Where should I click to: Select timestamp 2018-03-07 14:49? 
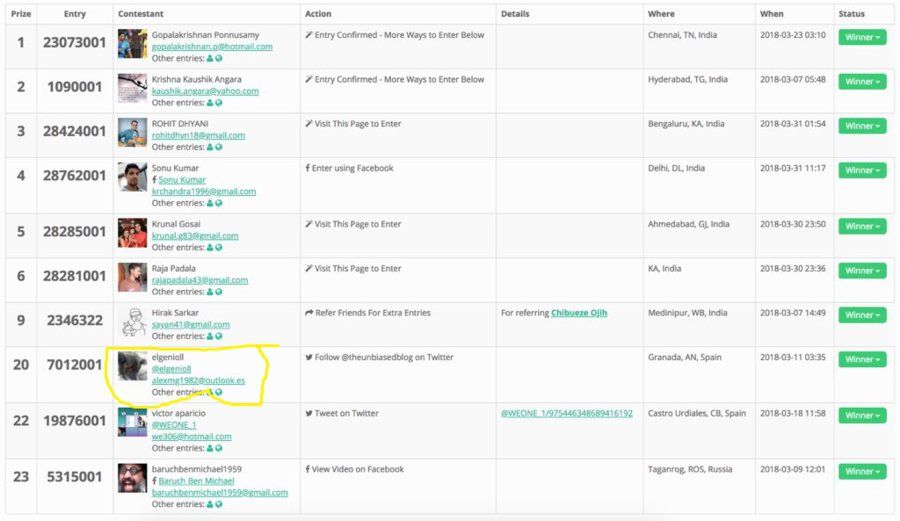click(793, 313)
